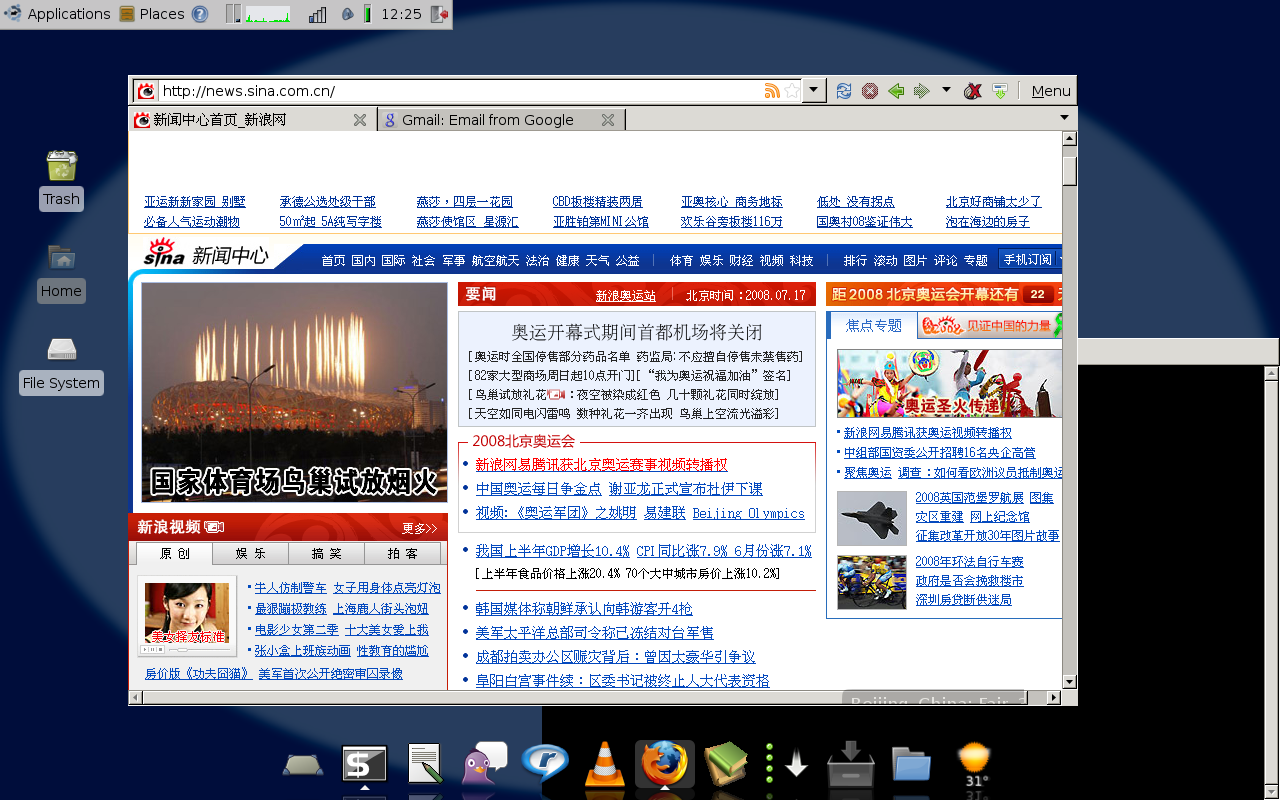Click headline 奥运开幕式期间首都机场将关闭
Image resolution: width=1280 pixels, height=800 pixels.
(x=637, y=332)
